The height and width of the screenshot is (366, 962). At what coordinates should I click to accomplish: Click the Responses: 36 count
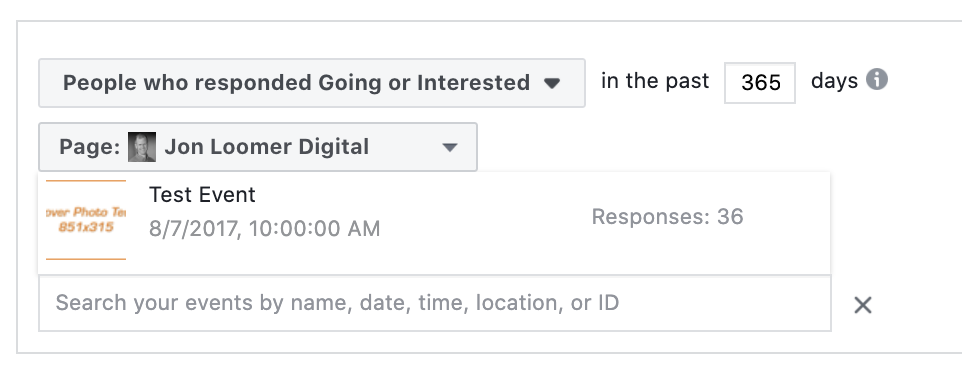tap(668, 216)
